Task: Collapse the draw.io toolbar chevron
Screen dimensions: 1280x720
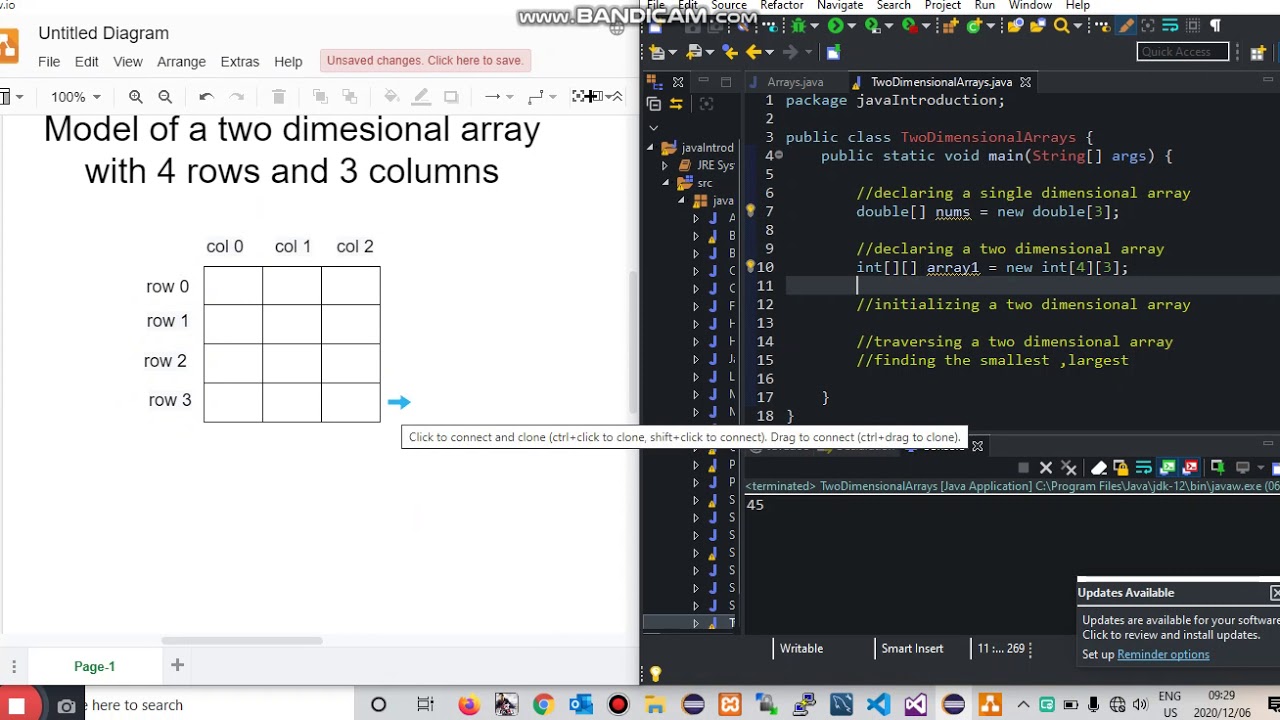Action: tap(617, 97)
